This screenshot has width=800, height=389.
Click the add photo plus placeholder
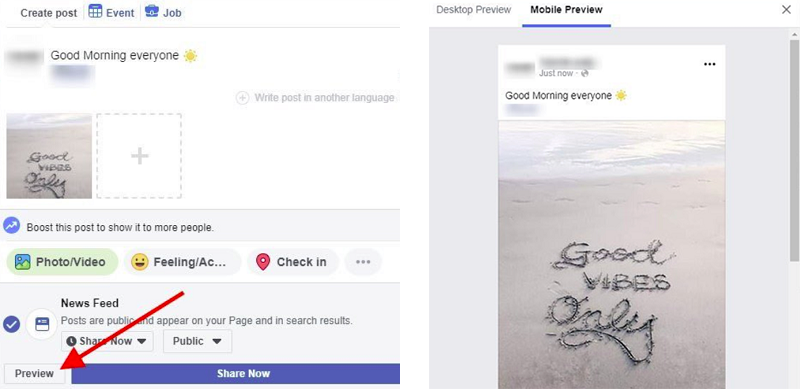tap(139, 156)
